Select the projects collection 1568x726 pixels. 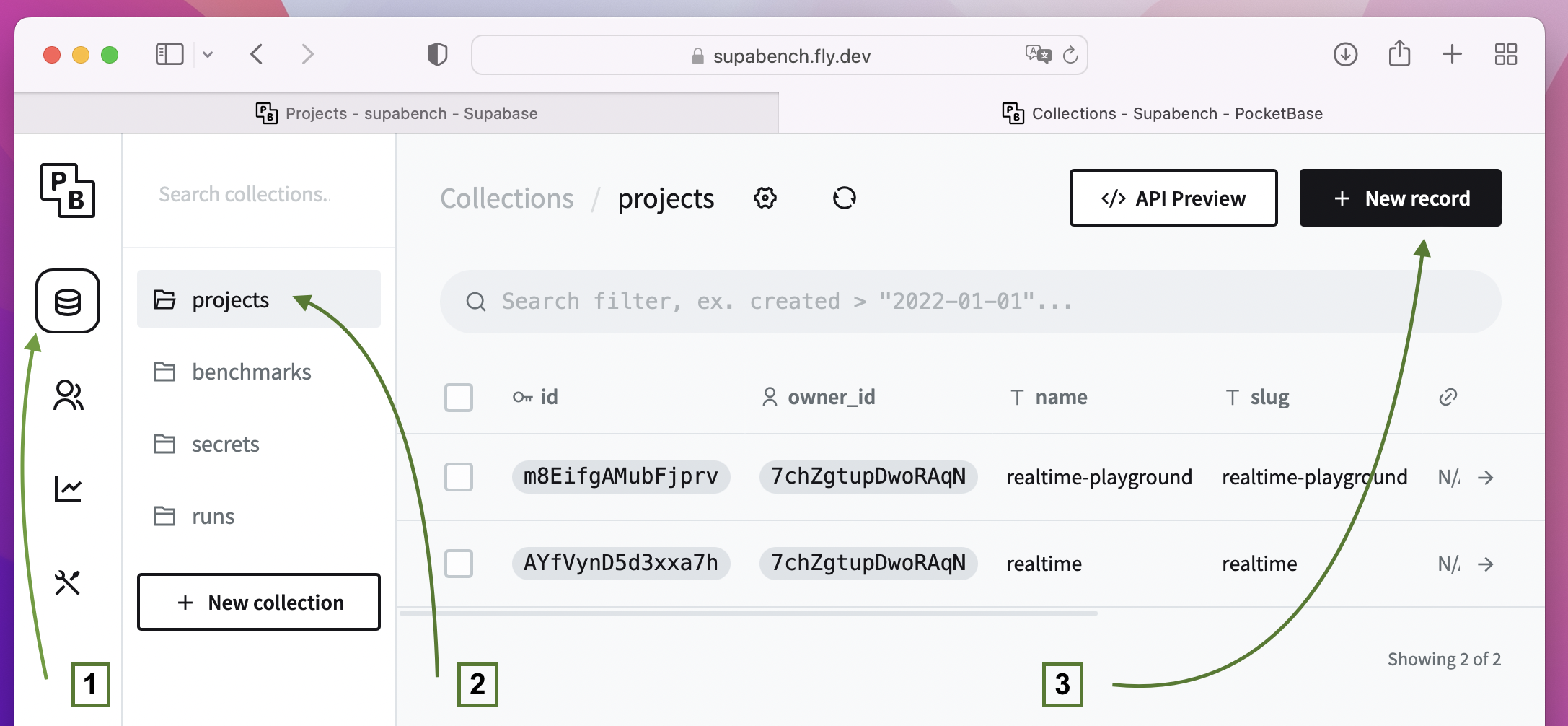[x=259, y=299]
